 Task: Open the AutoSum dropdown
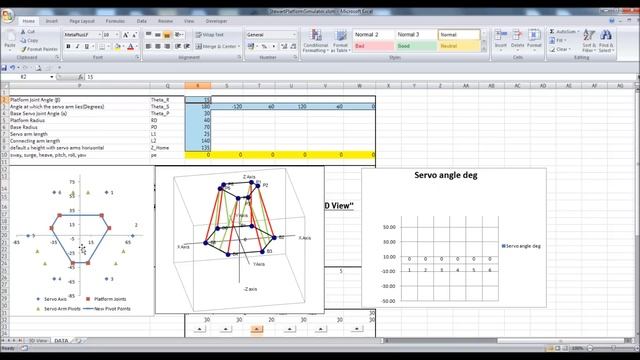[x=577, y=31]
